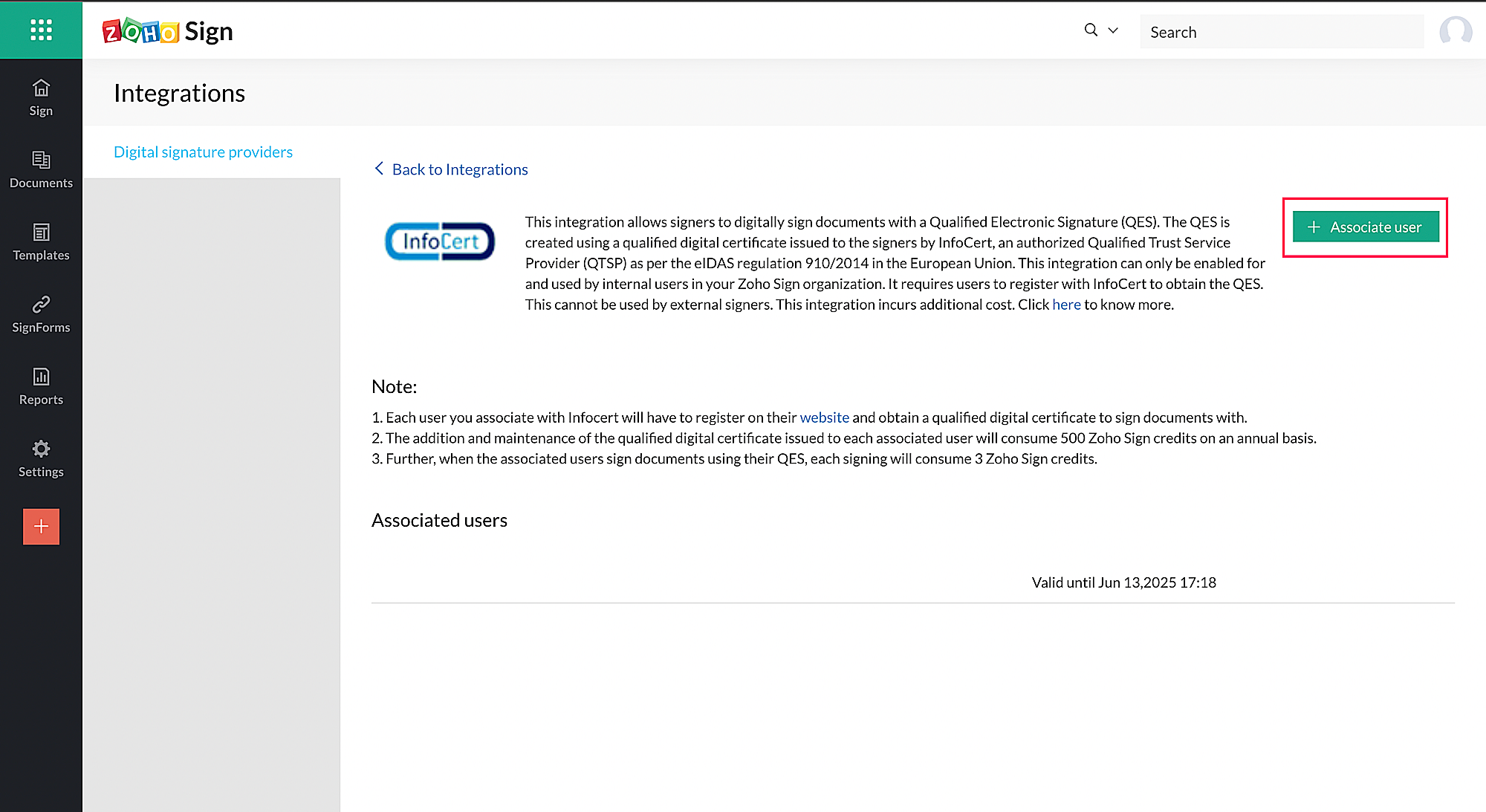Open the Infocert 'website' link
Screen dimensions: 1486x812
coord(824,418)
